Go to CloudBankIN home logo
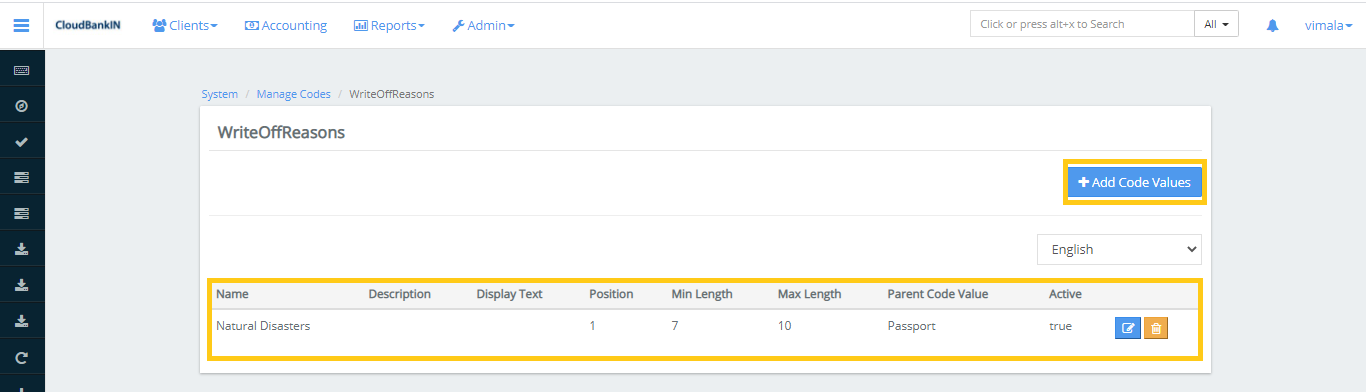This screenshot has width=1366, height=392. click(x=88, y=25)
